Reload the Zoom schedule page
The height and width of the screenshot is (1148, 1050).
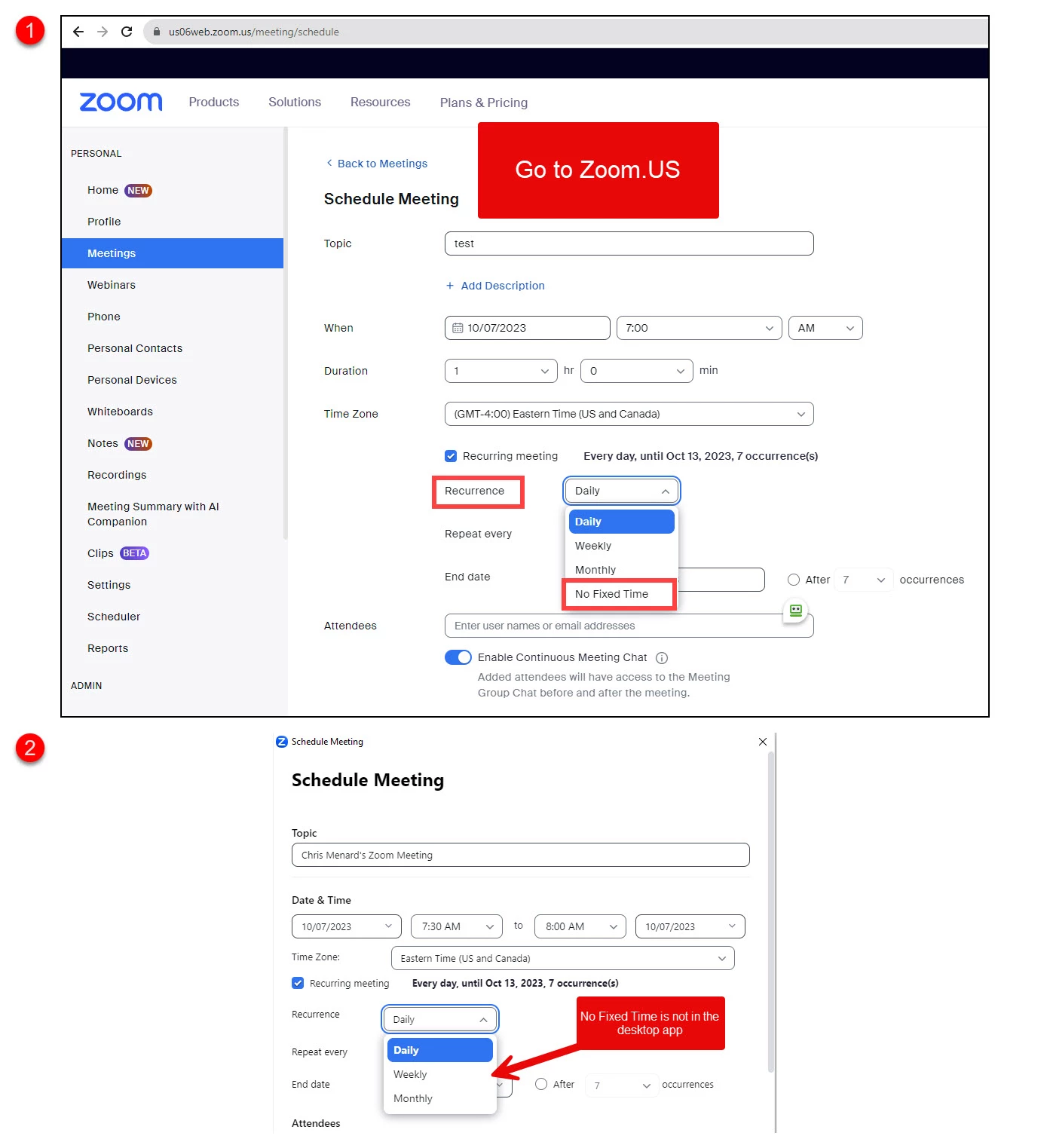(127, 32)
